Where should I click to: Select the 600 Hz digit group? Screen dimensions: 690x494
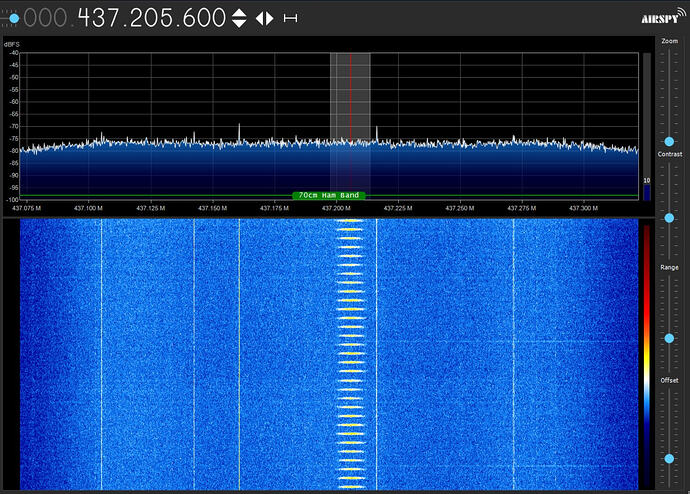click(x=203, y=18)
